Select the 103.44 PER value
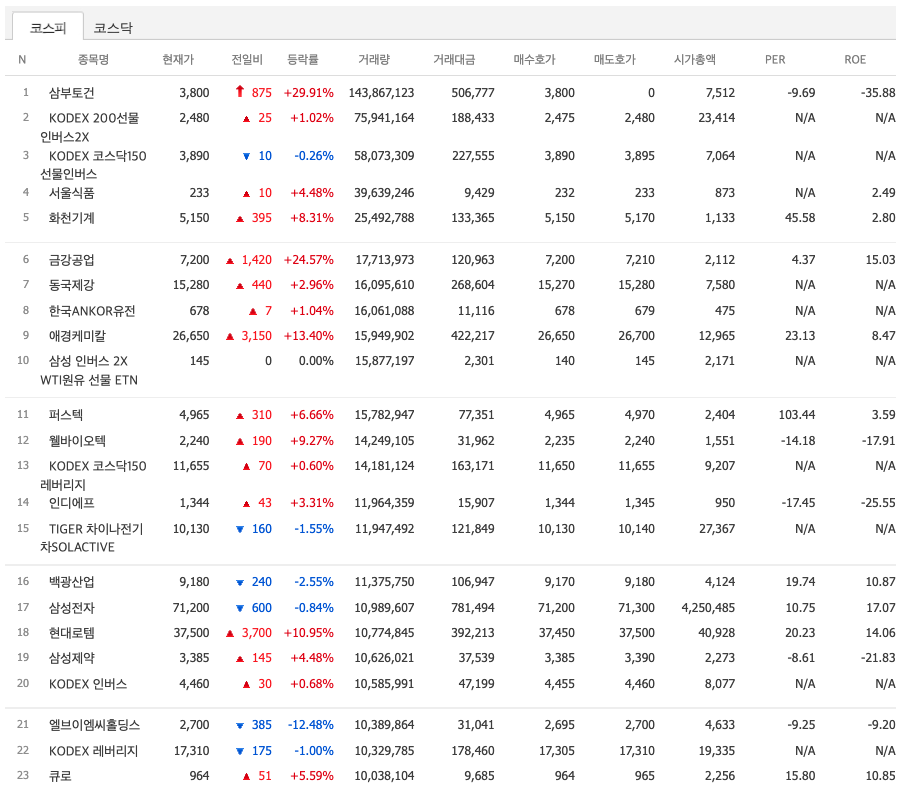The height and width of the screenshot is (788, 910). [797, 415]
